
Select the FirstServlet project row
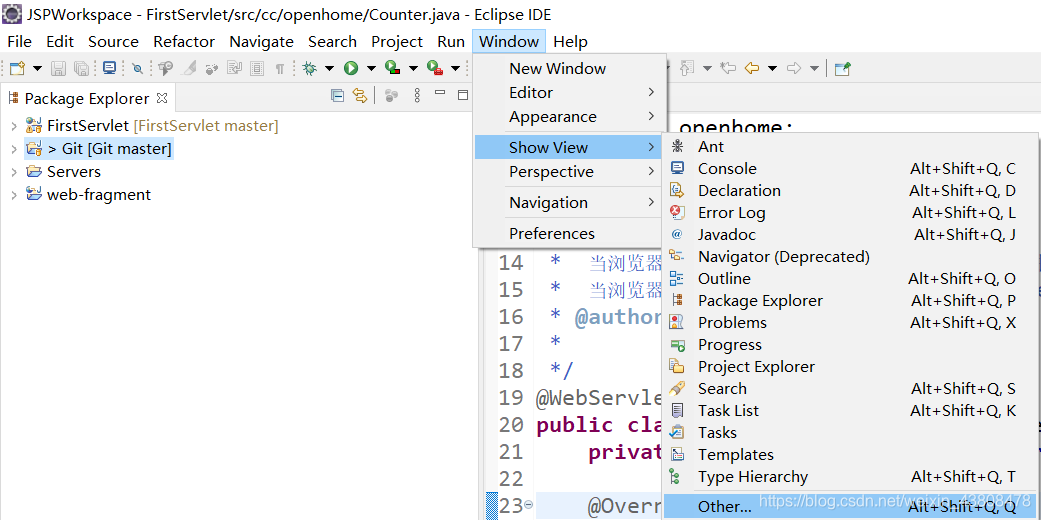tap(151, 126)
